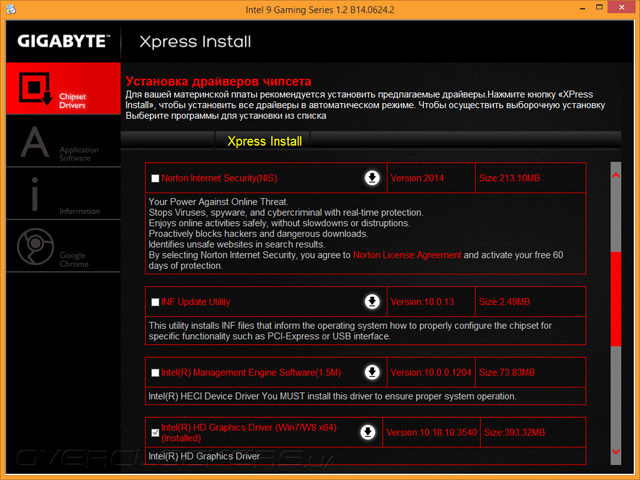This screenshot has width=640, height=480.
Task: Click the scrollbar down arrow
Action: click(616, 451)
